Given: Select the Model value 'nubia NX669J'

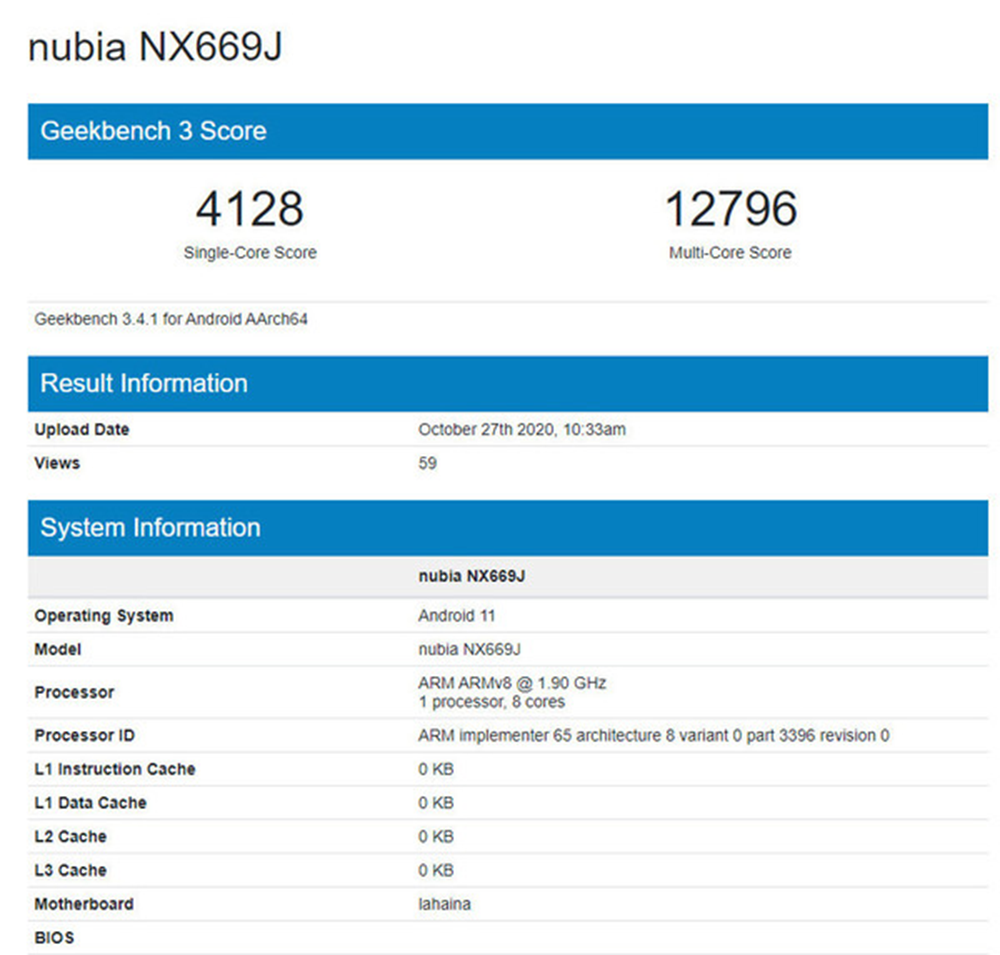Looking at the screenshot, I should (469, 649).
